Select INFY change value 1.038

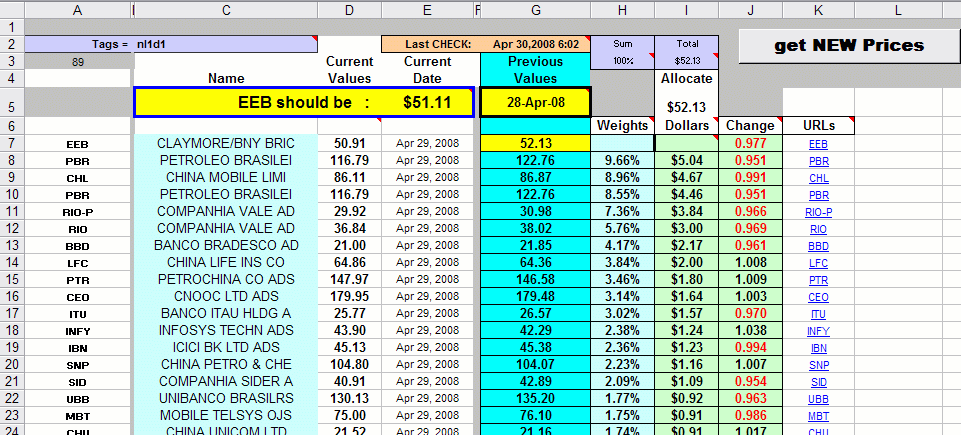point(750,331)
